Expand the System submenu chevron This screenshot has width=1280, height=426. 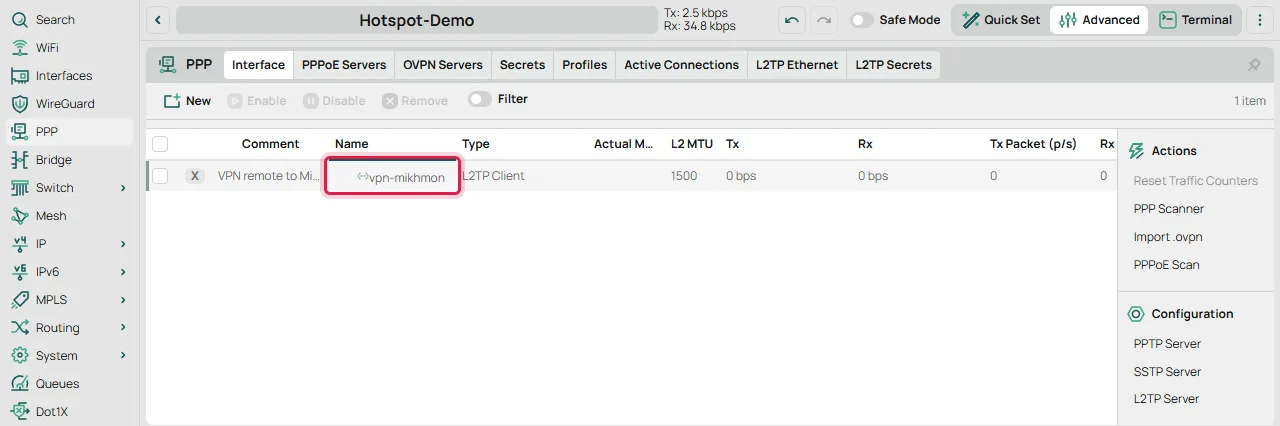click(x=123, y=356)
